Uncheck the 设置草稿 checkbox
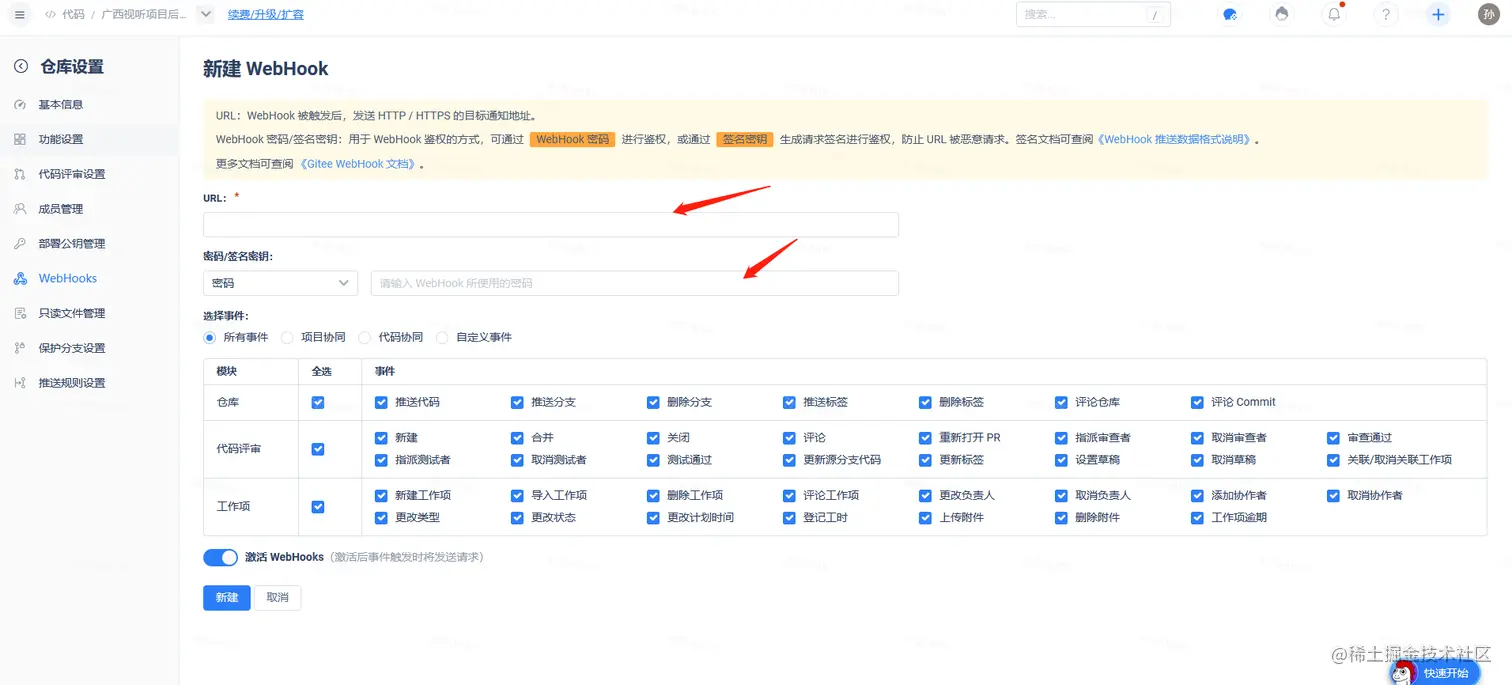 tap(1061, 460)
